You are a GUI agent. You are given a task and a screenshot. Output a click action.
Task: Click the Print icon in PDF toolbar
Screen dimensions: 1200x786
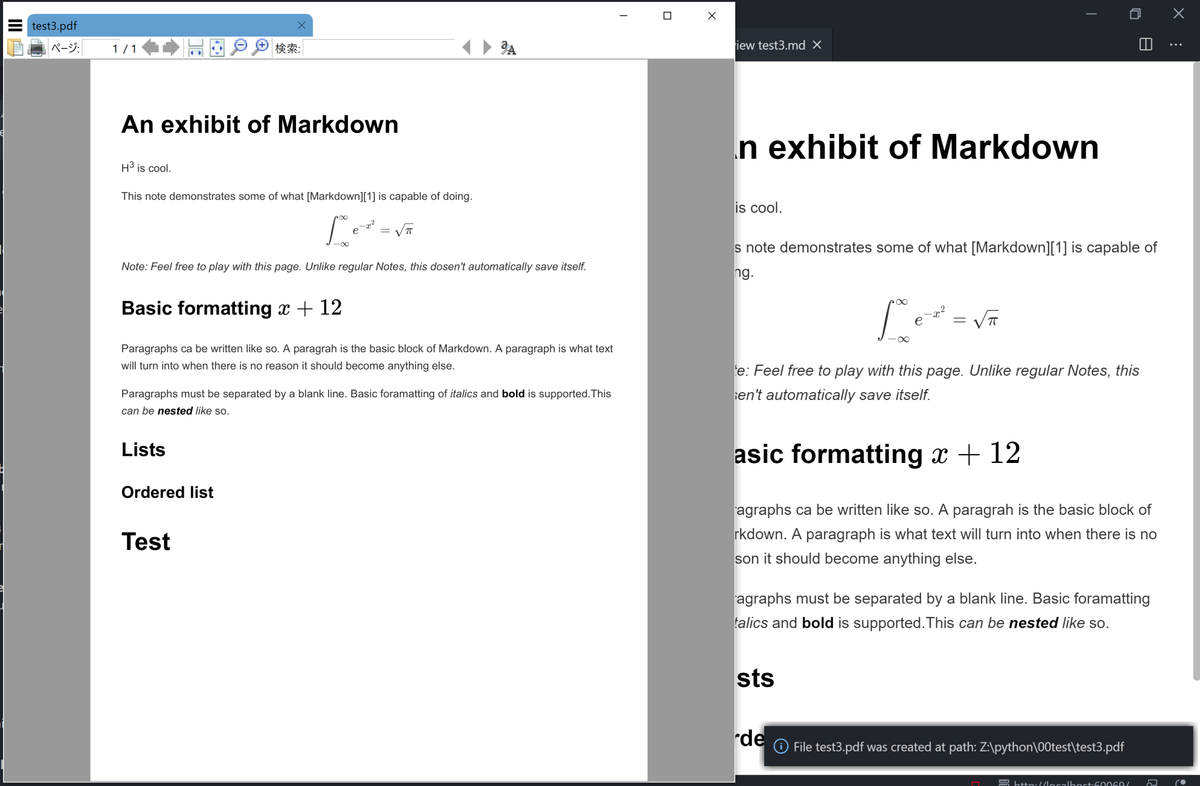pyautogui.click(x=37, y=47)
